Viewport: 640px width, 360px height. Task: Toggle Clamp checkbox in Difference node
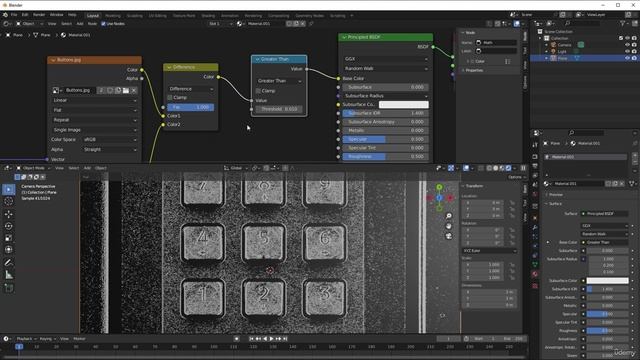click(170, 98)
